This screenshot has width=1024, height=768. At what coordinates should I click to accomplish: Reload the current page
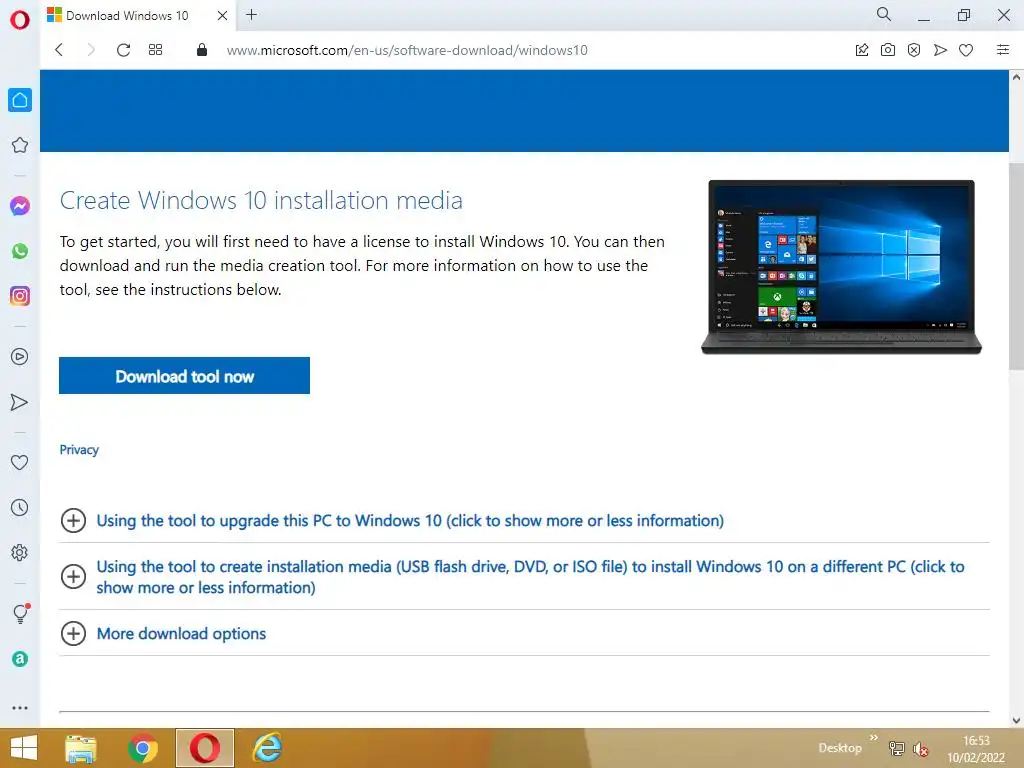pos(123,50)
